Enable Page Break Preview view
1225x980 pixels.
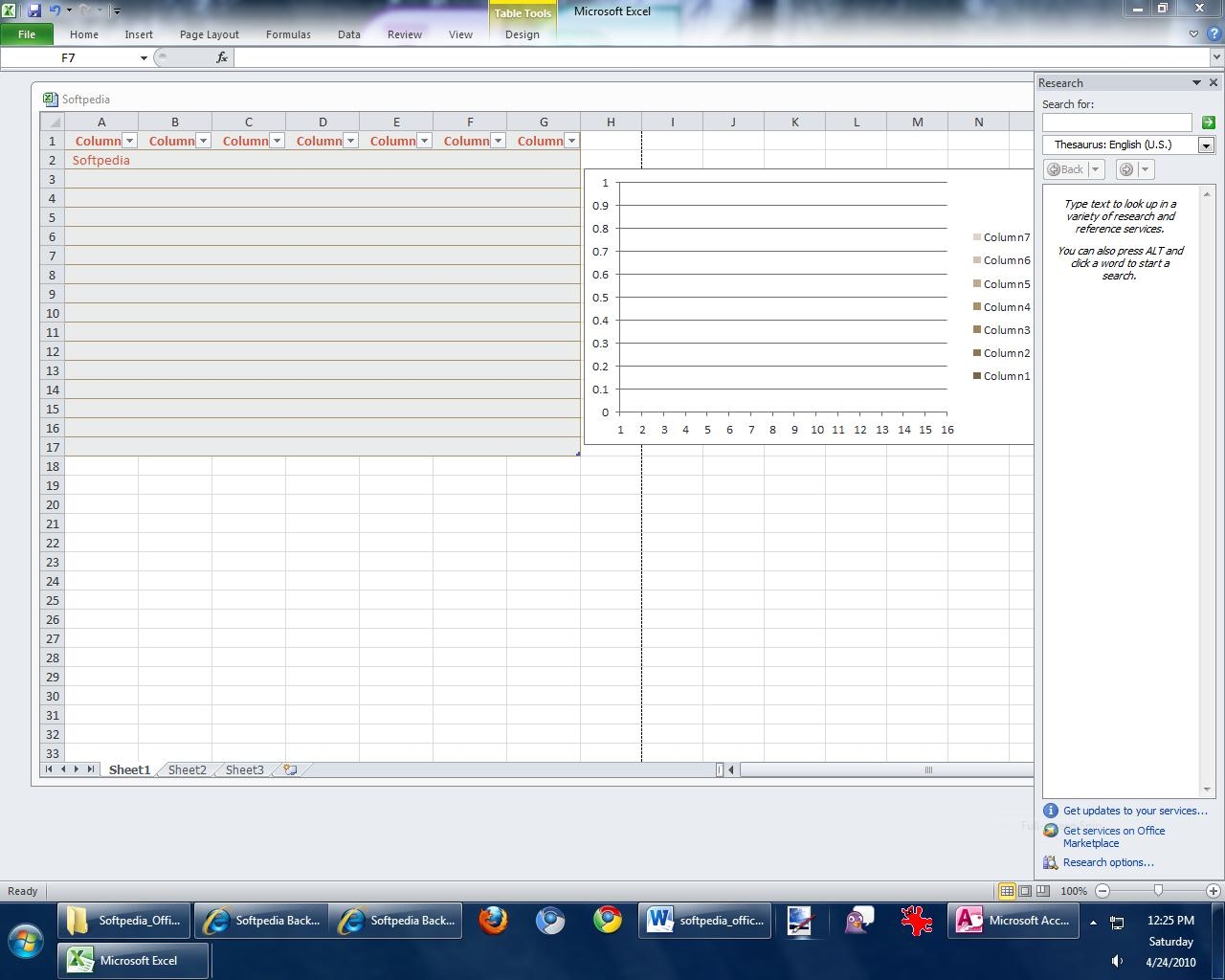(x=1042, y=891)
